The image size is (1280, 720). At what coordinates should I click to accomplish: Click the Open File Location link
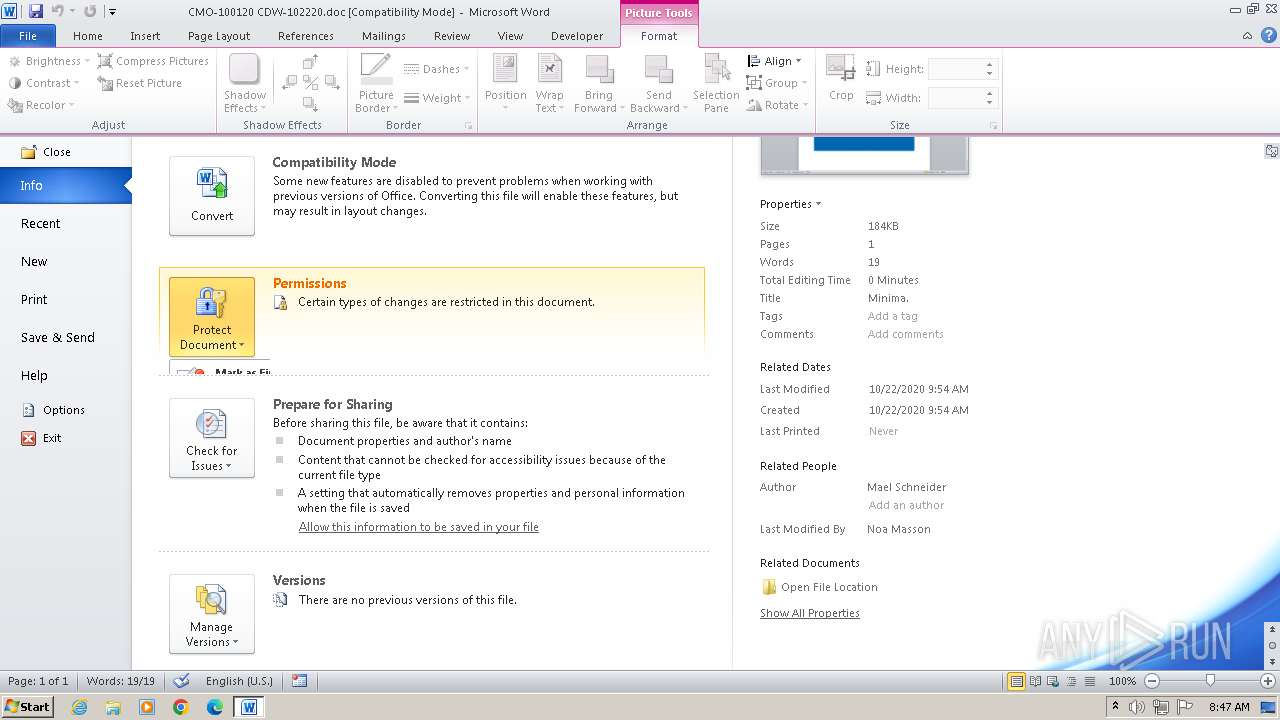tap(829, 587)
